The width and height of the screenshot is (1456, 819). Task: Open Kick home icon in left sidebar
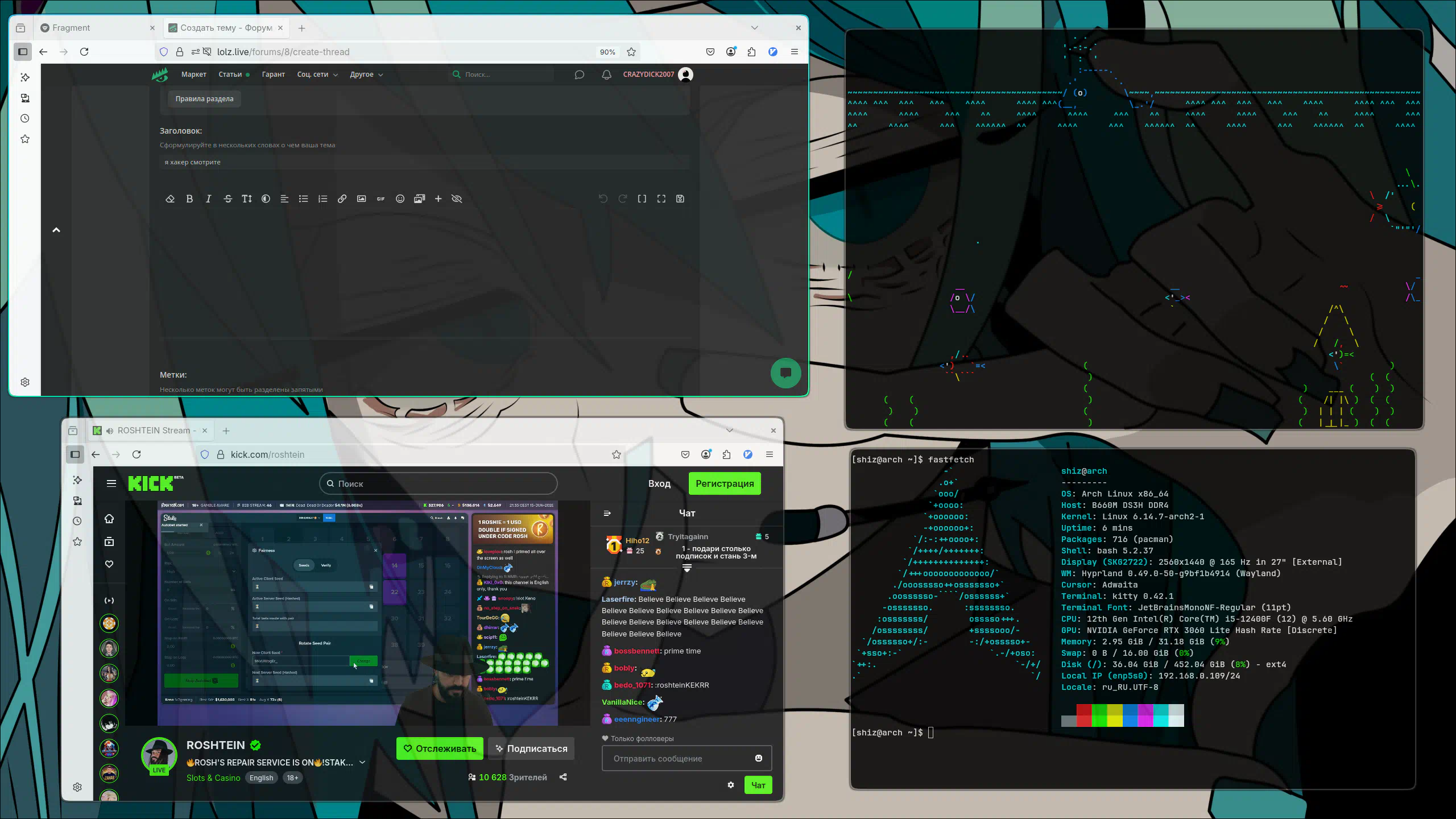[x=109, y=519]
